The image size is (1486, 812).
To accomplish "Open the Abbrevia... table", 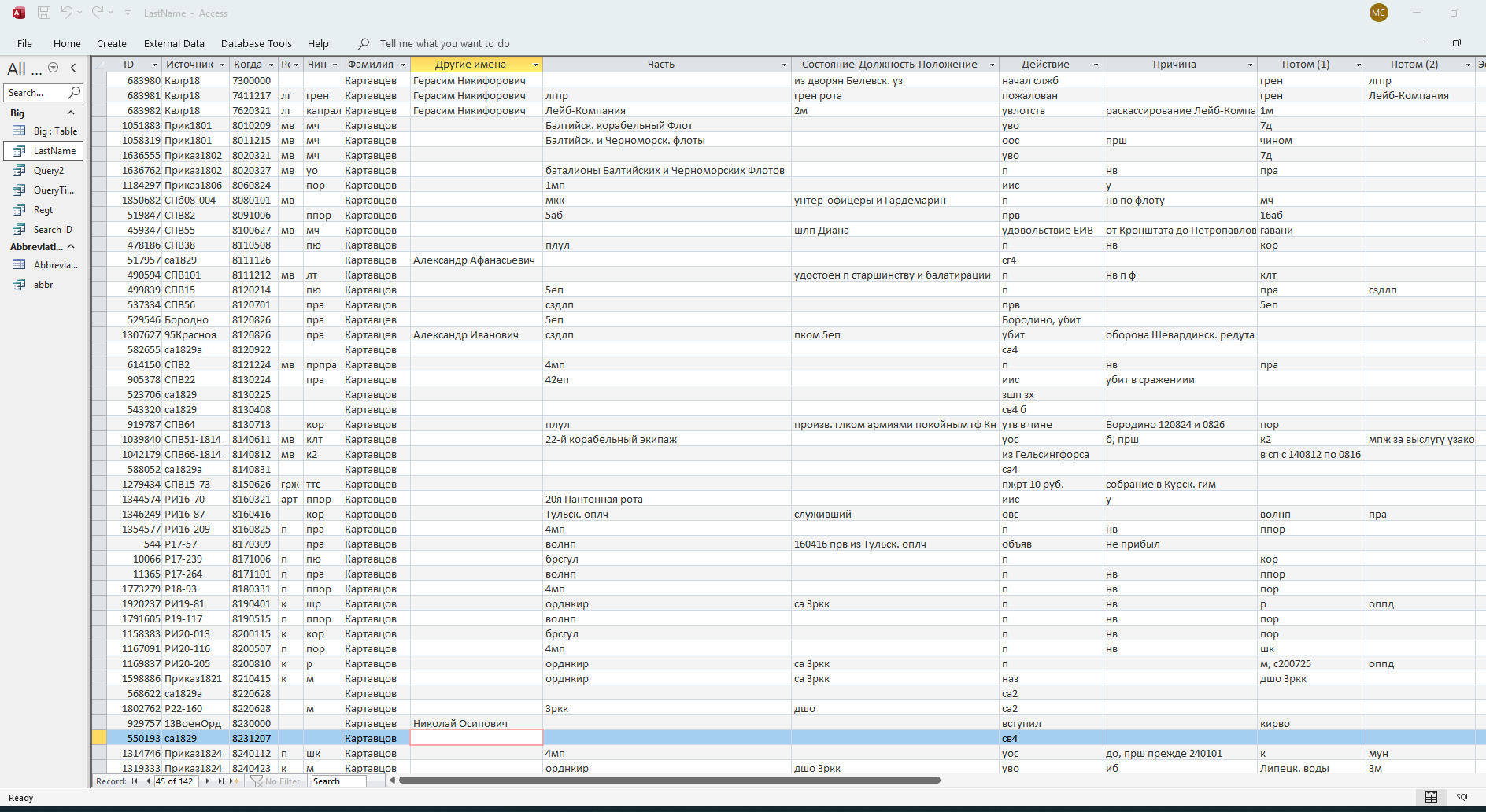I will (46, 265).
